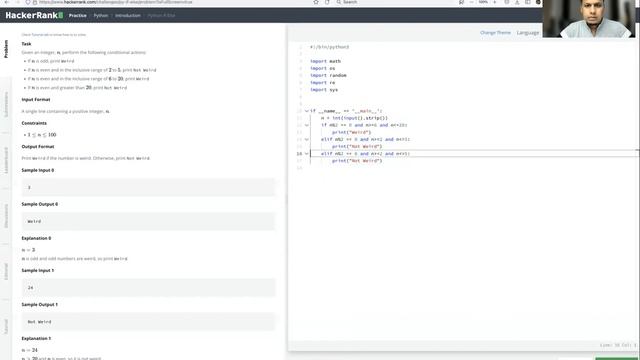Click the Sample Input 1 value '24'
The height and width of the screenshot is (360, 640).
click(x=31, y=288)
